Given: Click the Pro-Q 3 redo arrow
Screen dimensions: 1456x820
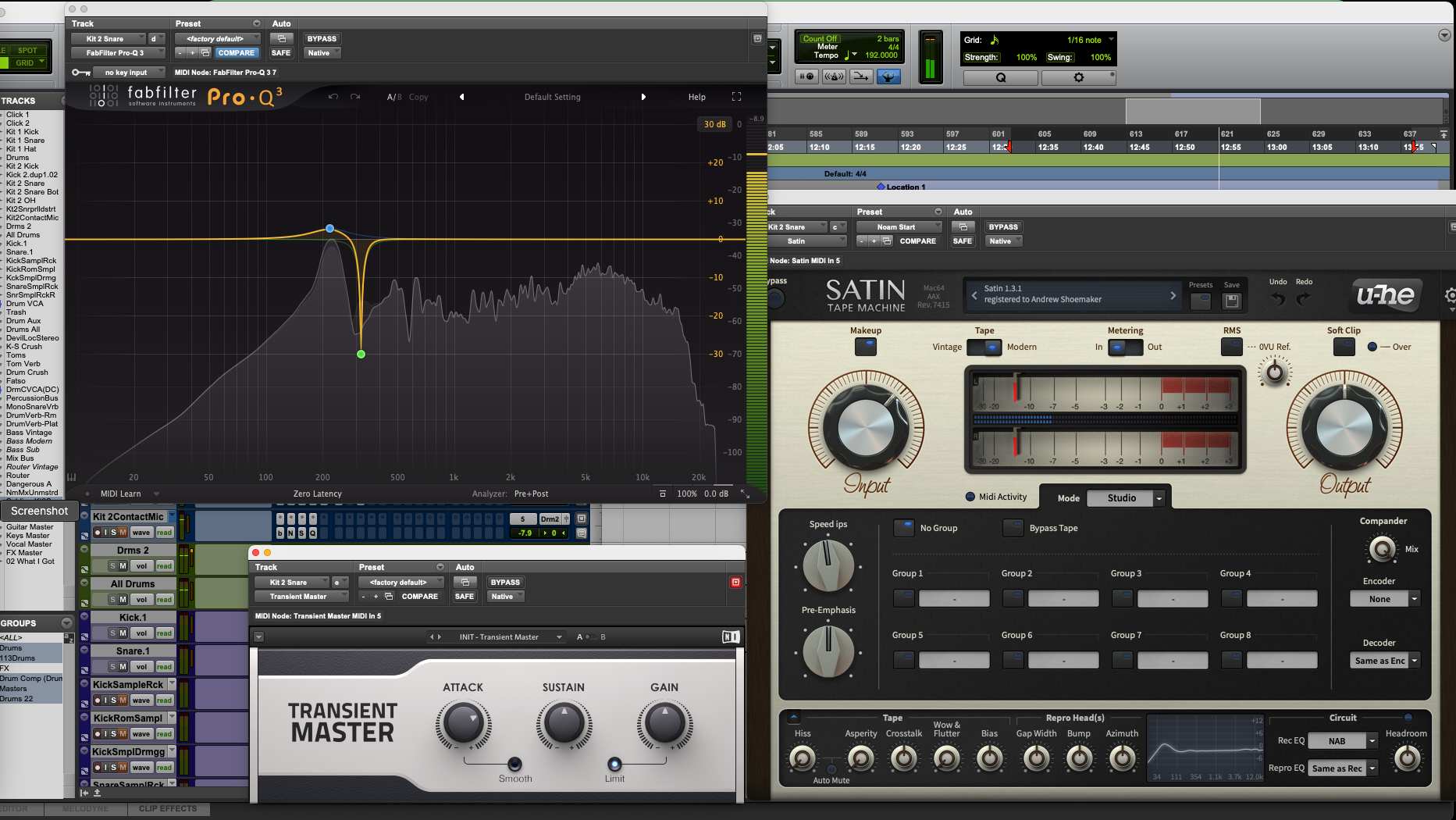Looking at the screenshot, I should [x=355, y=97].
